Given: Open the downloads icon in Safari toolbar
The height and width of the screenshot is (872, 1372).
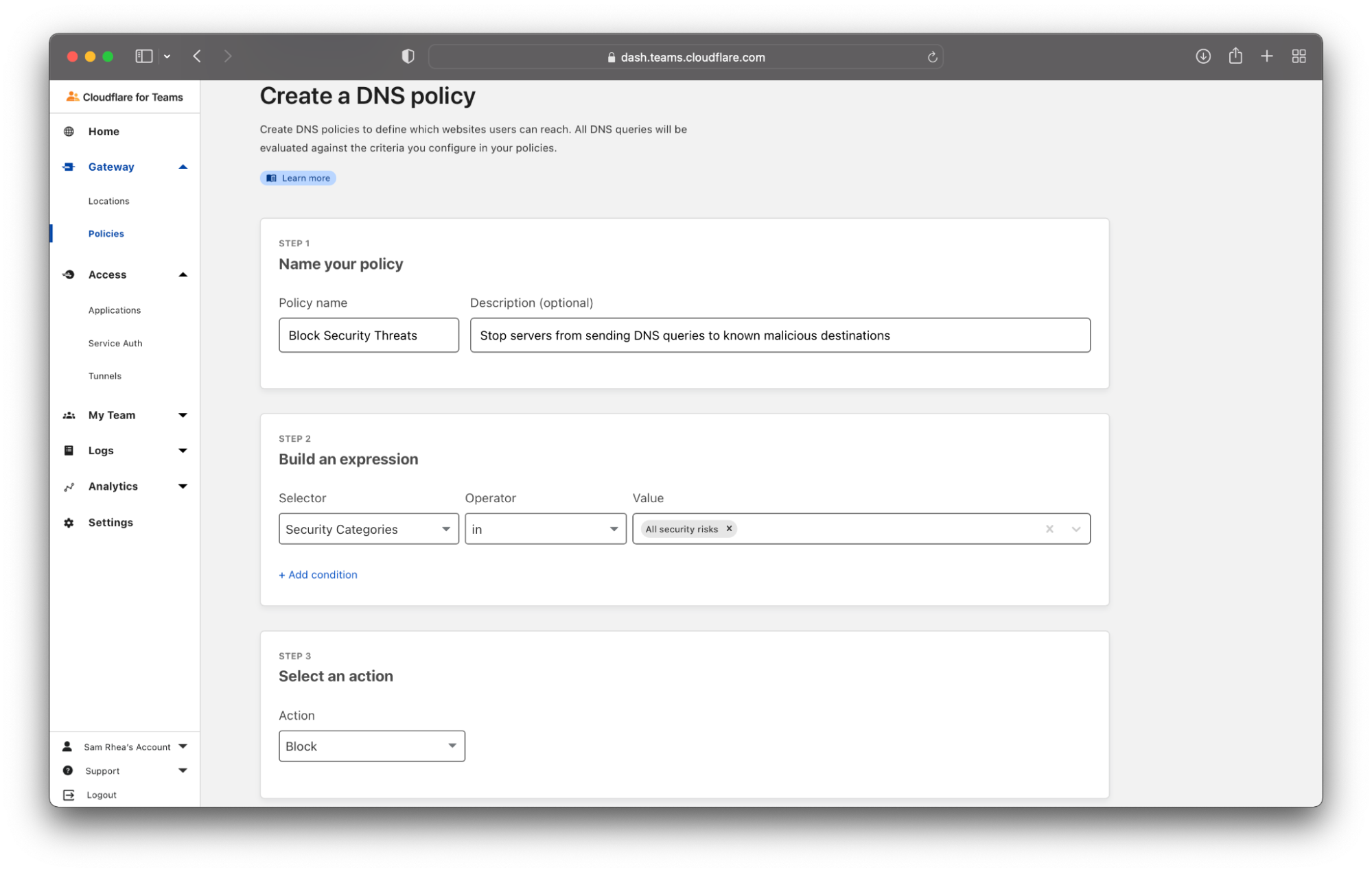Looking at the screenshot, I should (1202, 56).
